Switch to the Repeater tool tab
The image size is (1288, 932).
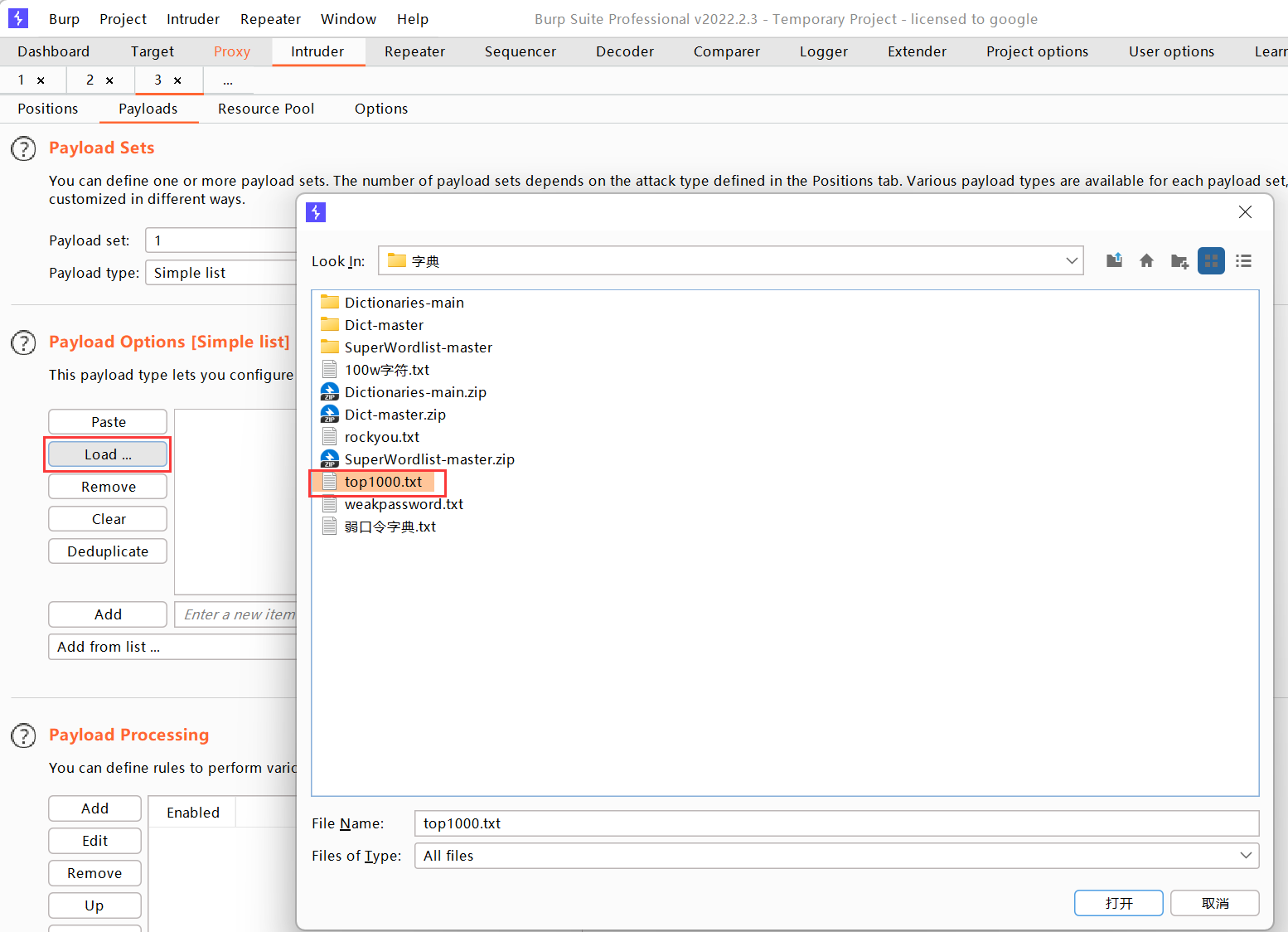coord(414,51)
